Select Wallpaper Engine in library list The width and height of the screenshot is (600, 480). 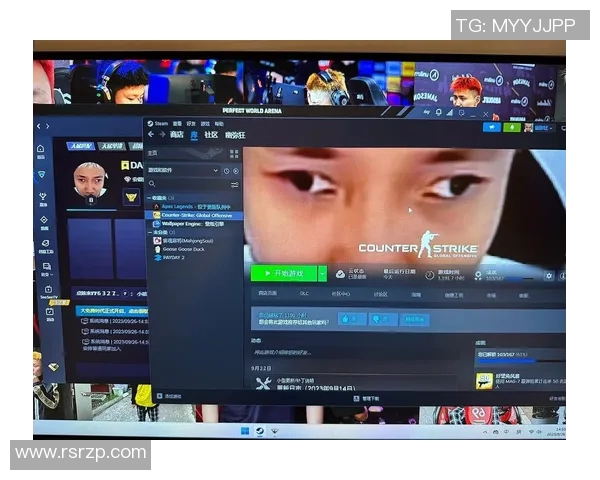[x=194, y=224]
